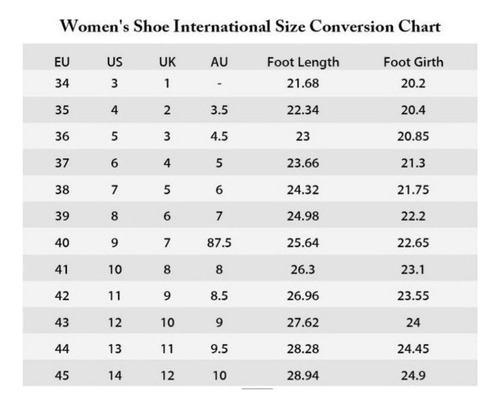Select foot girth 20.85 cell
Viewport: 500px width, 408px height.
point(413,136)
